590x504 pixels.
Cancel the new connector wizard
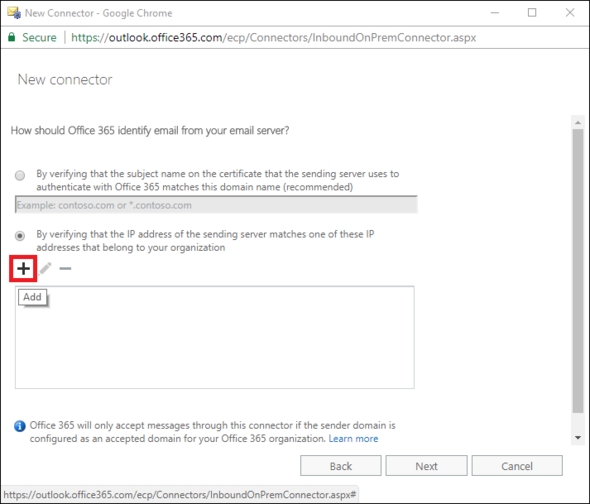[517, 466]
